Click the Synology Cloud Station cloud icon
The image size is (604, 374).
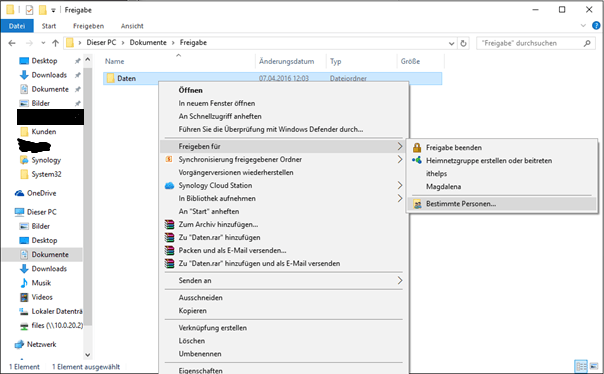pos(169,186)
